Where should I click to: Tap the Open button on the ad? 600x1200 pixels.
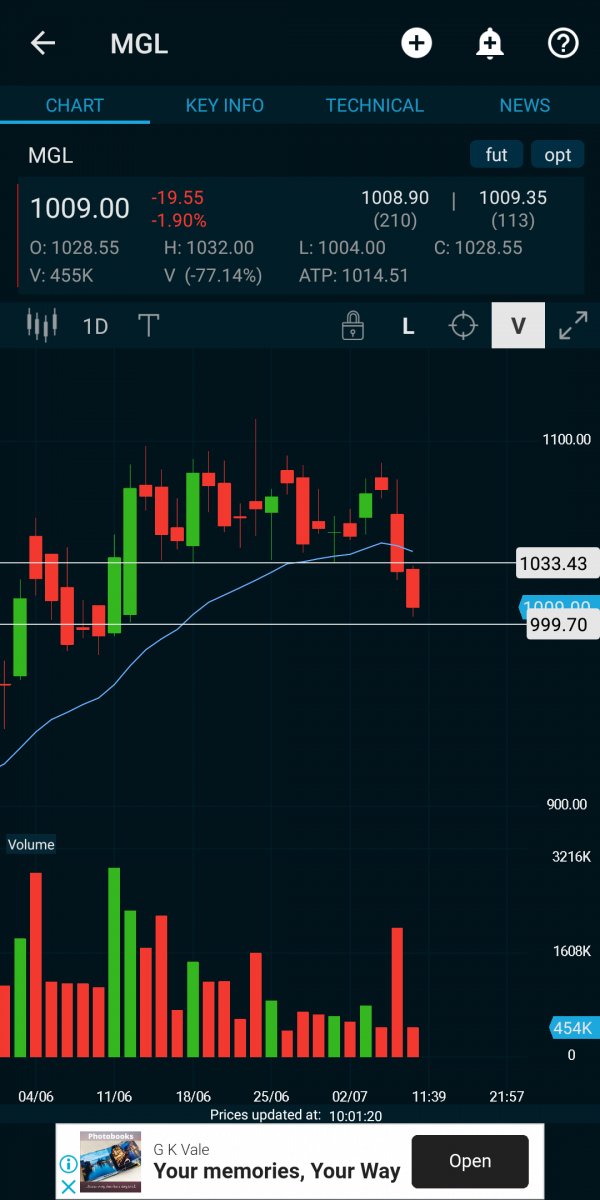(470, 1161)
